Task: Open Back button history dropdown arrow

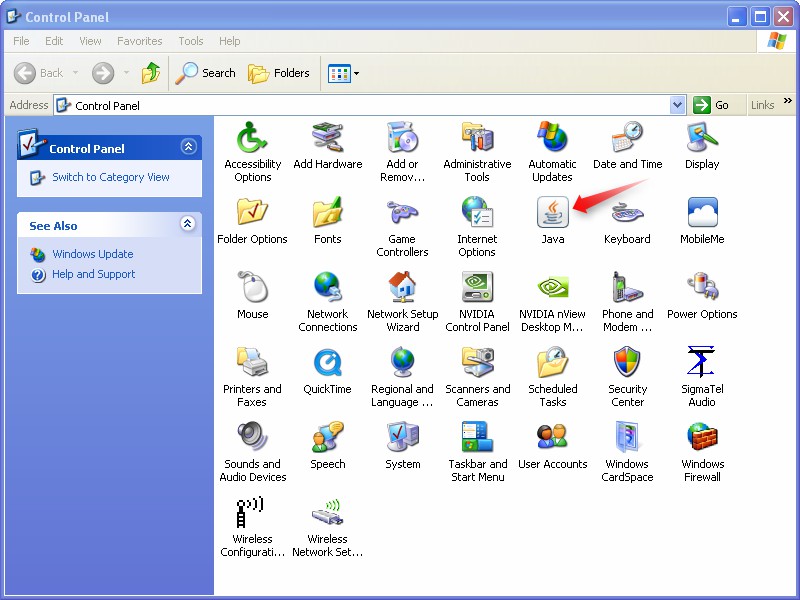Action: 76,73
